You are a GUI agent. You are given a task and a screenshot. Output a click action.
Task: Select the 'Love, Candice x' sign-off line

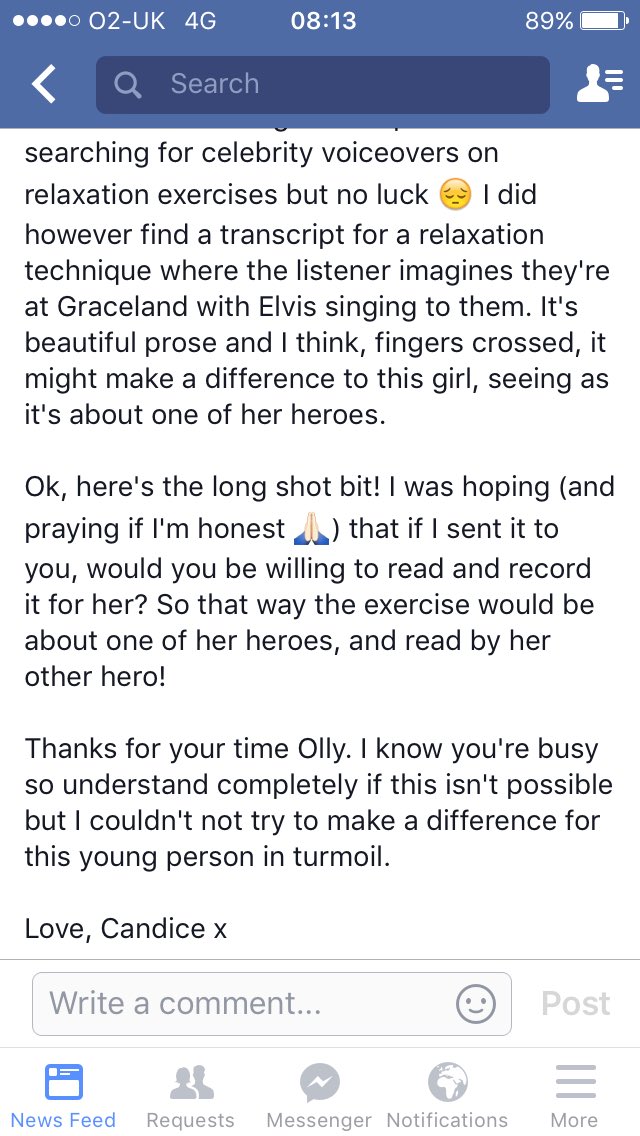(126, 928)
